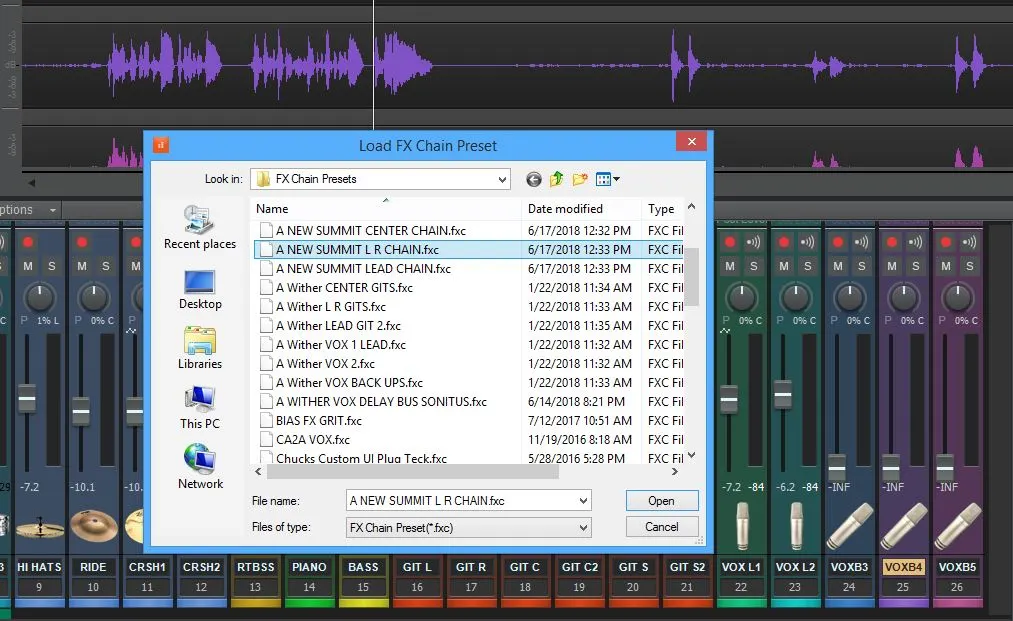This screenshot has width=1013, height=621.
Task: Solo the VOXB3 channel
Action: (x=861, y=266)
